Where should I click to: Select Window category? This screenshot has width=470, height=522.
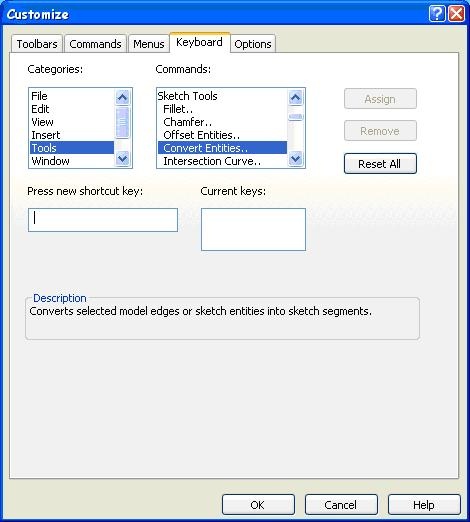72,161
